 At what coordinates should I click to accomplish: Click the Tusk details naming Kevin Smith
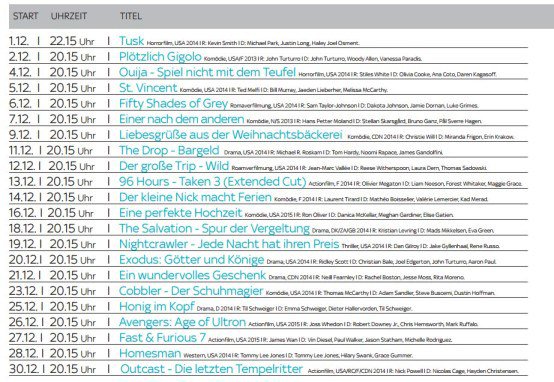pos(253,43)
